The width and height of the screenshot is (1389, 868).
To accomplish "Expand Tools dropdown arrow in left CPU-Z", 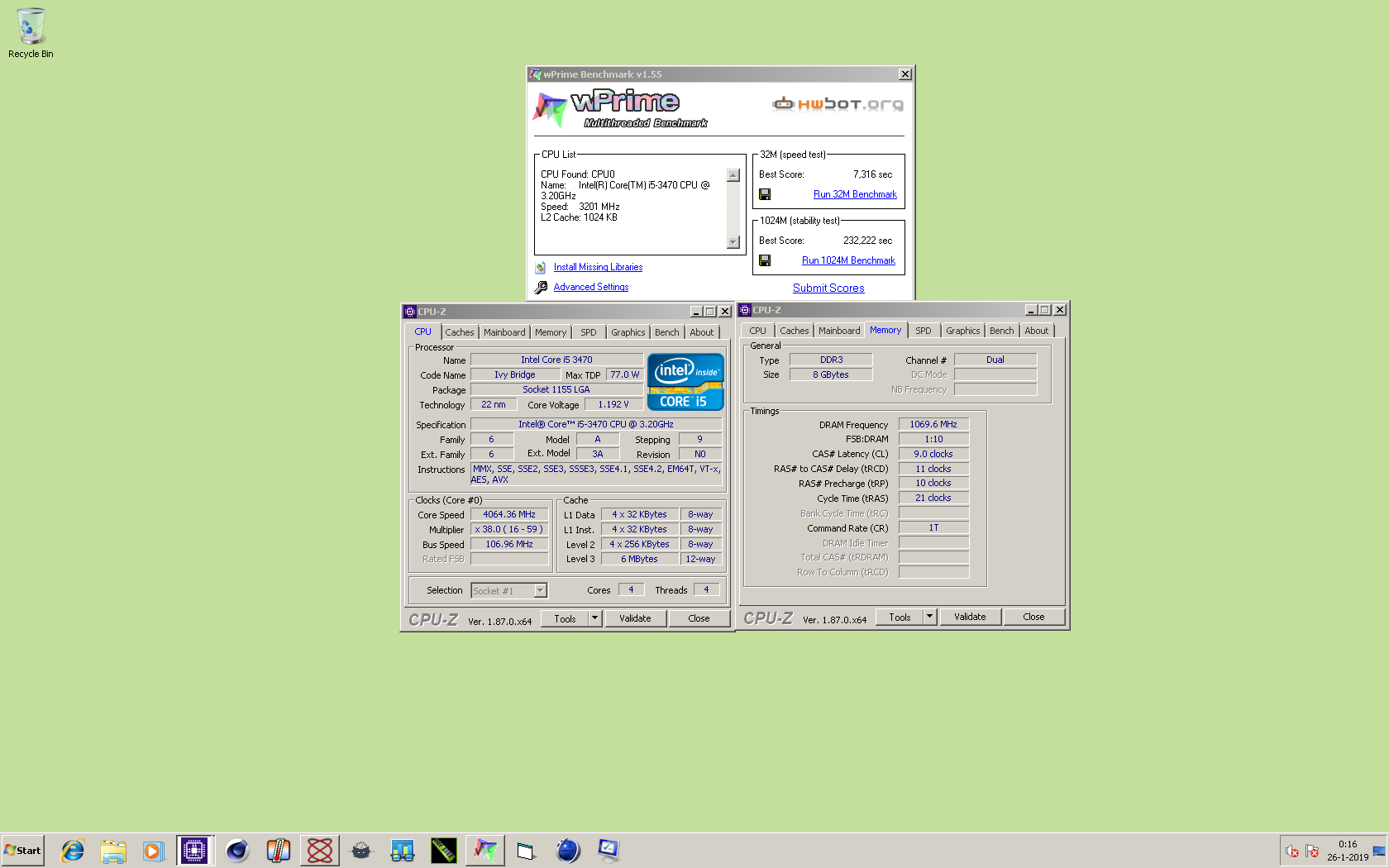I will [x=594, y=618].
